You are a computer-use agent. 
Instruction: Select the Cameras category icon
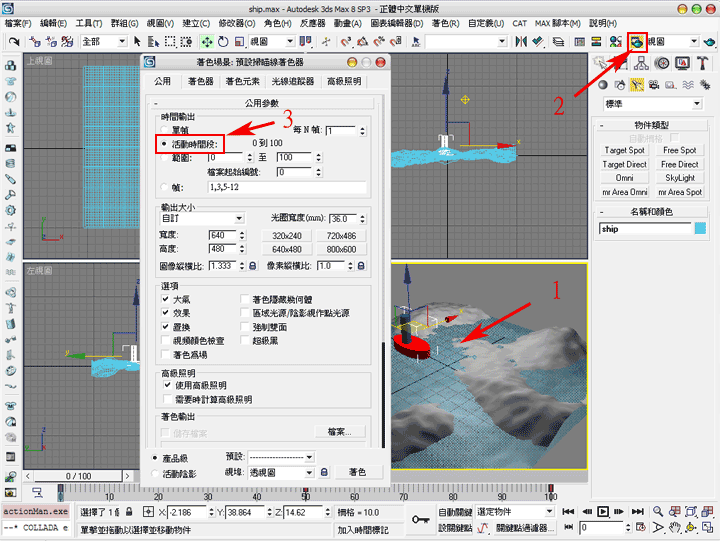[654, 85]
